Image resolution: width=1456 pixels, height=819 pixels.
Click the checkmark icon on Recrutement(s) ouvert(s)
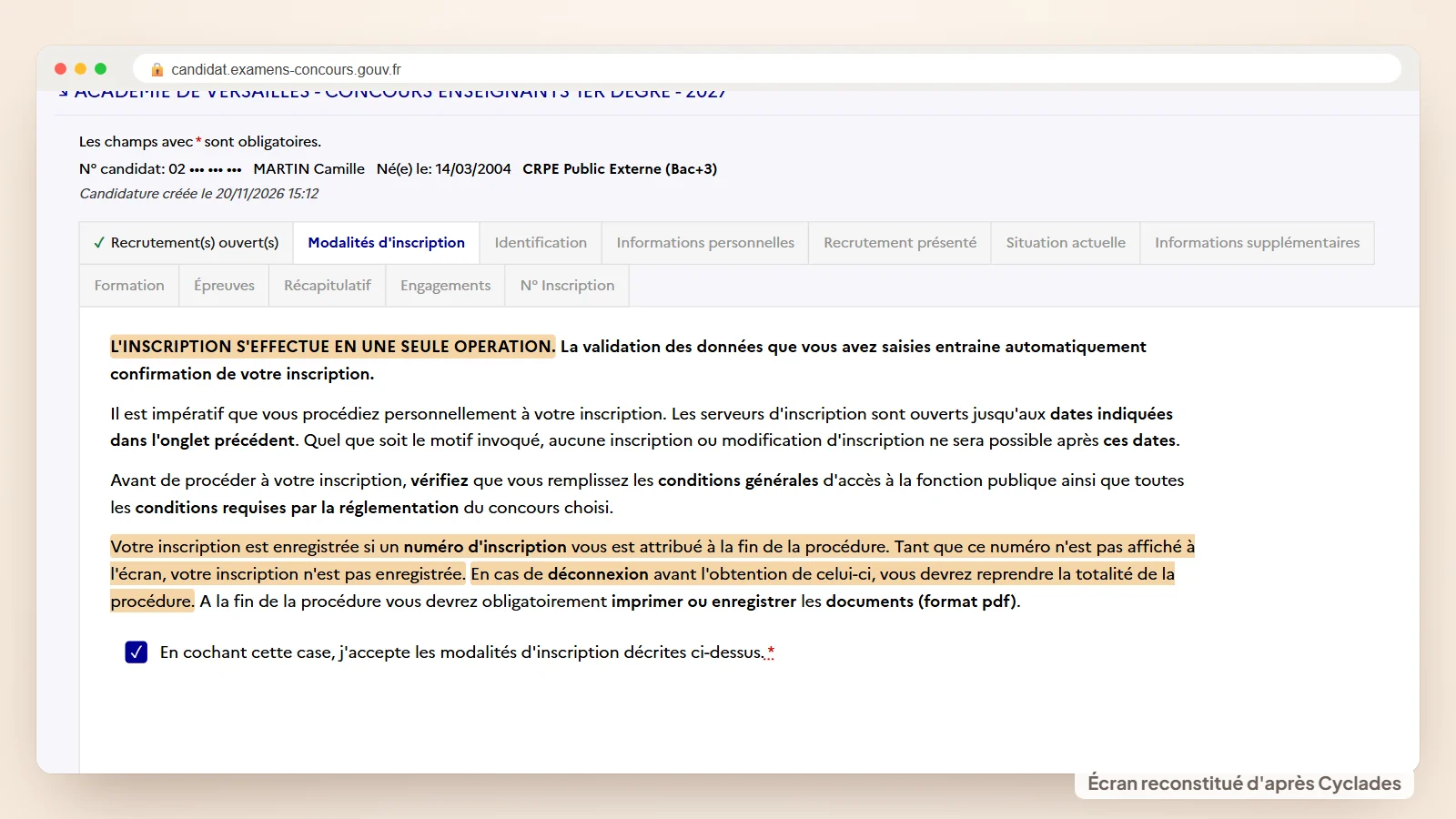[99, 243]
